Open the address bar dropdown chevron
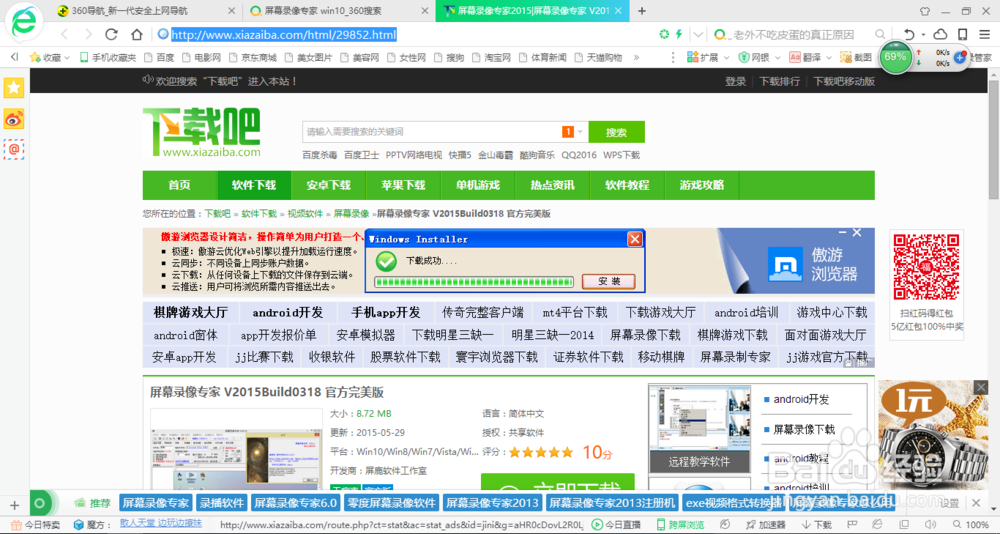The image size is (1000, 534). [x=699, y=34]
